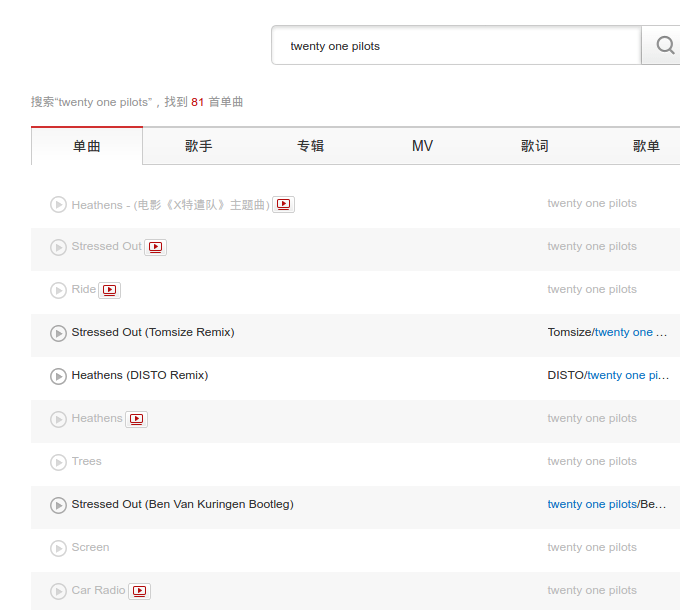Screen dimensions: 680x610
Task: Click the title text 'Stressed Out' in MV row
Action: pos(106,246)
